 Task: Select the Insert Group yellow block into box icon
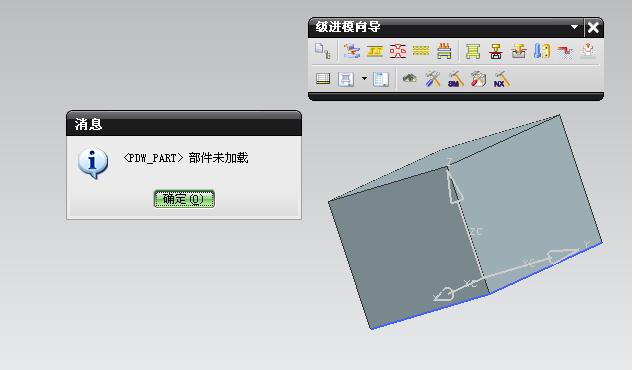(x=519, y=51)
